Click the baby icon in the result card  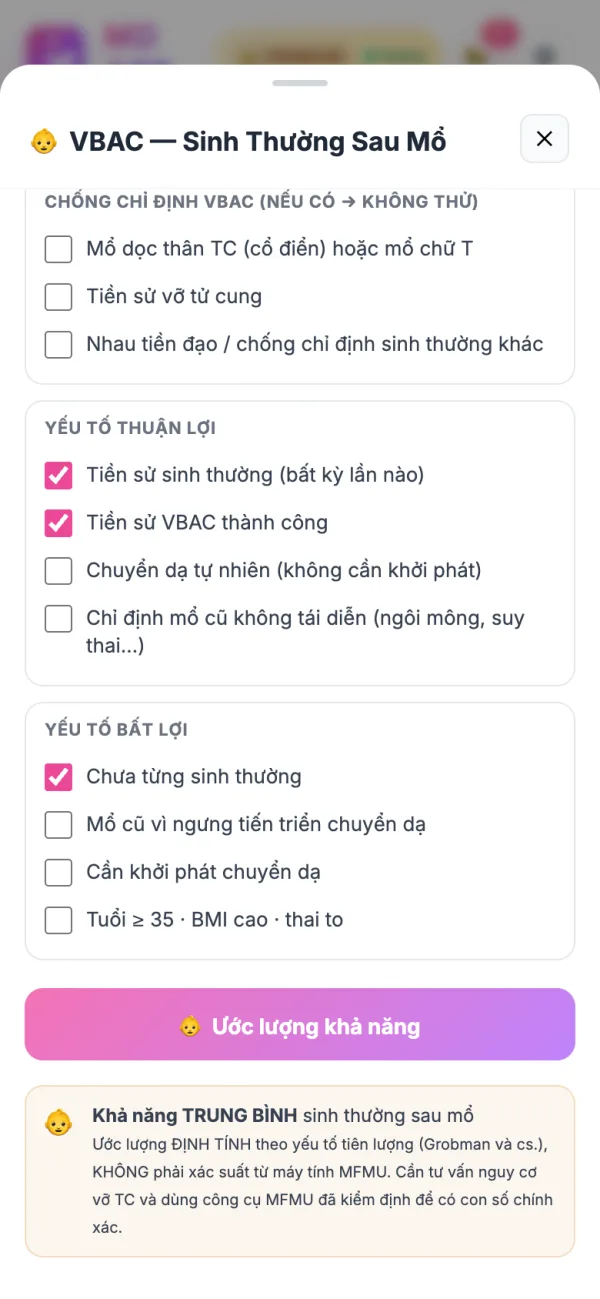tap(59, 1123)
